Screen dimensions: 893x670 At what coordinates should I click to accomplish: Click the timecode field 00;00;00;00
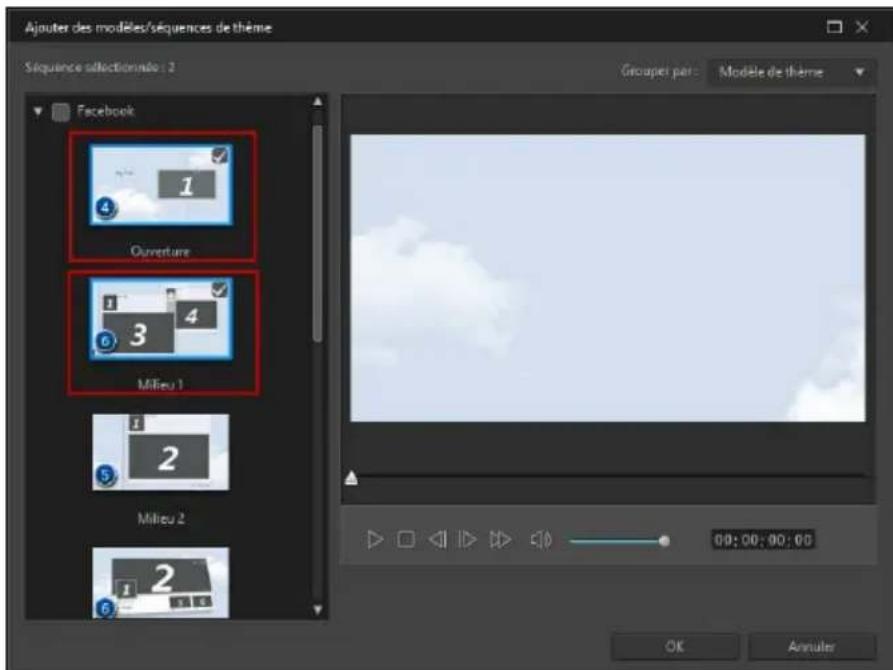point(762,540)
